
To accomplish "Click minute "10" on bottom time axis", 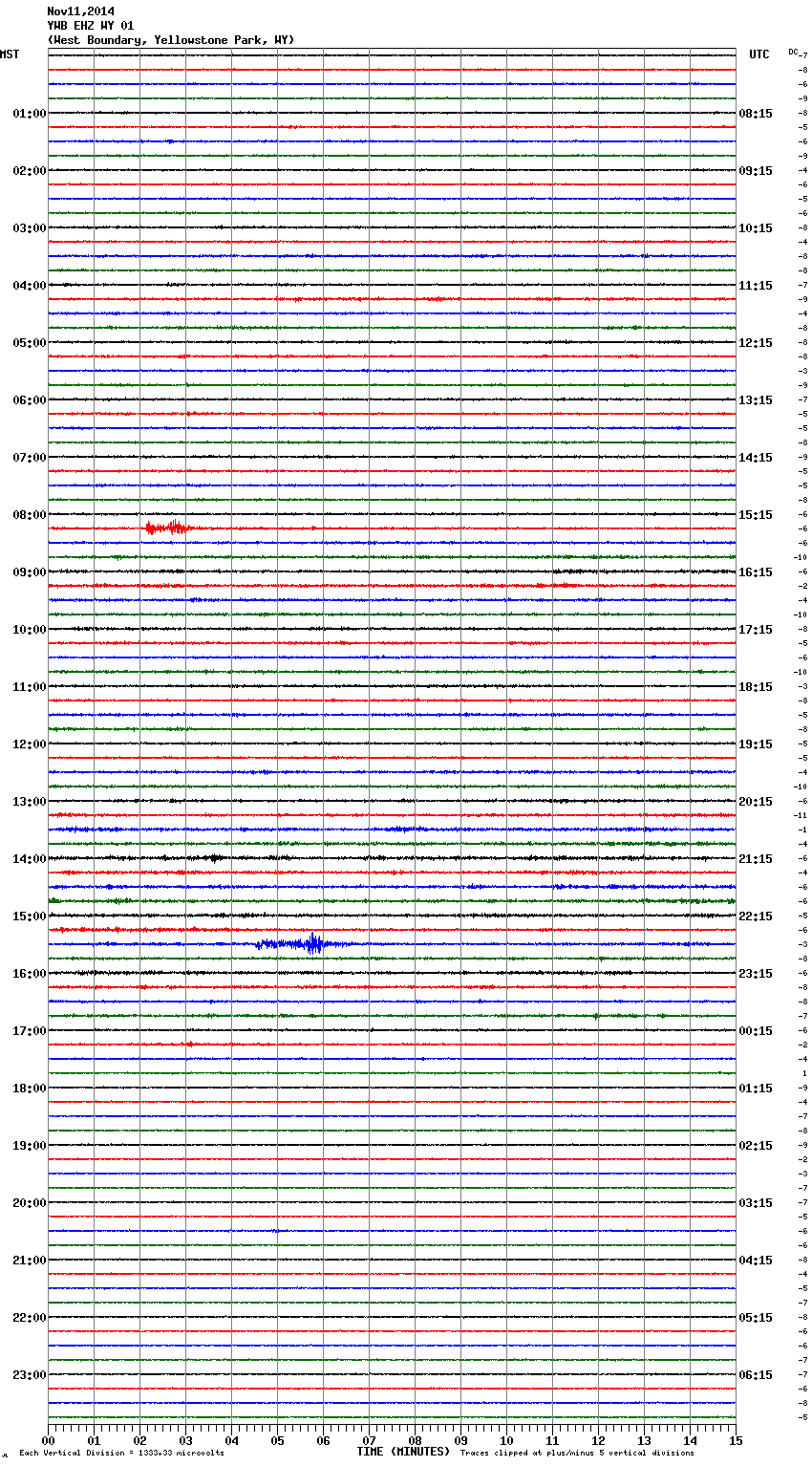I will [507, 1440].
